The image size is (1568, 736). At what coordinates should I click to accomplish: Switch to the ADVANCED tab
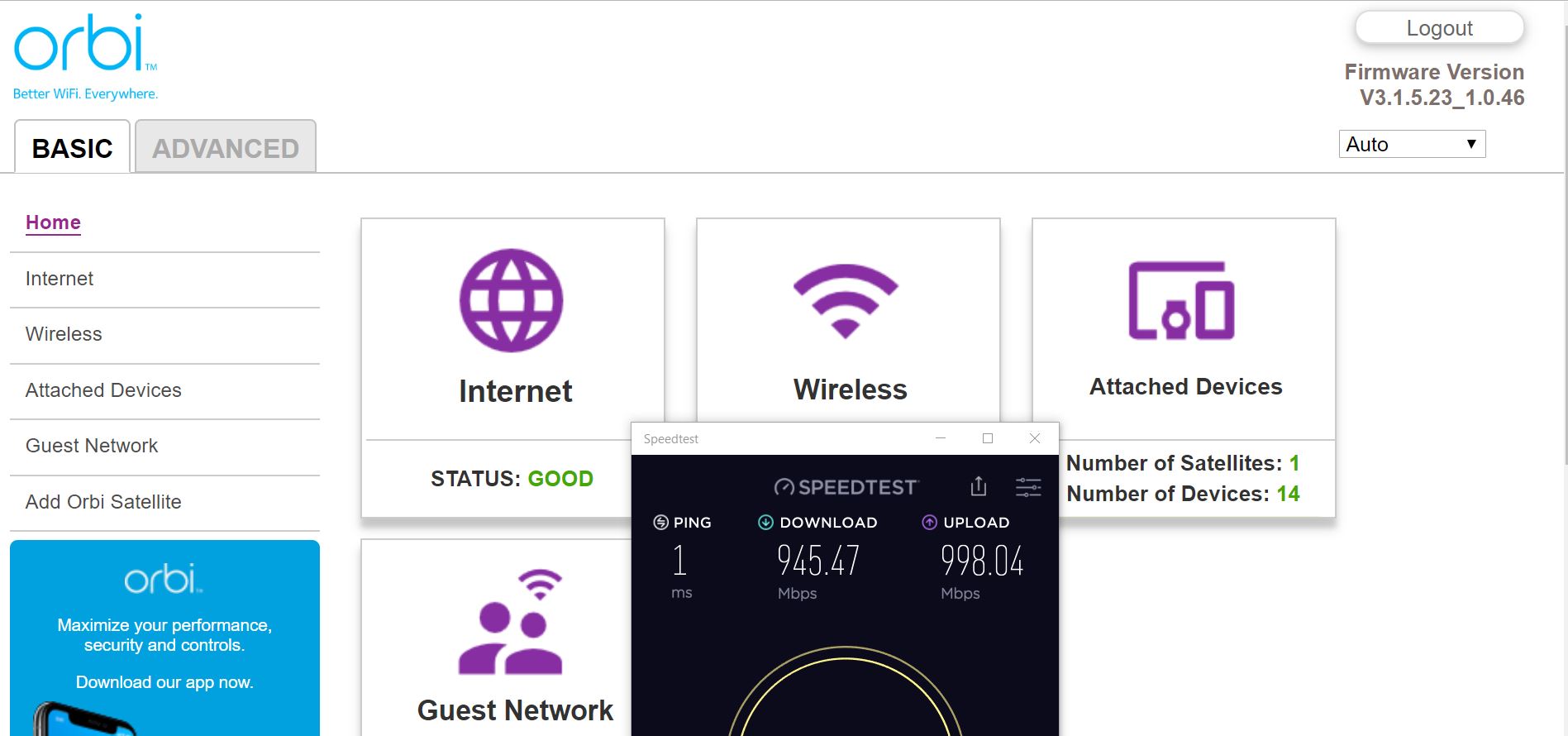[x=225, y=148]
